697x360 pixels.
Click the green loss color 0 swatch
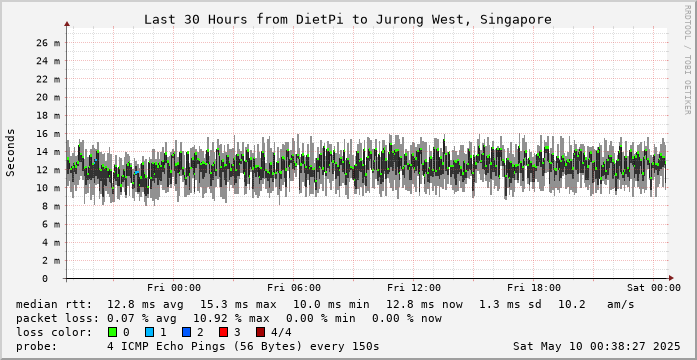tap(112, 332)
